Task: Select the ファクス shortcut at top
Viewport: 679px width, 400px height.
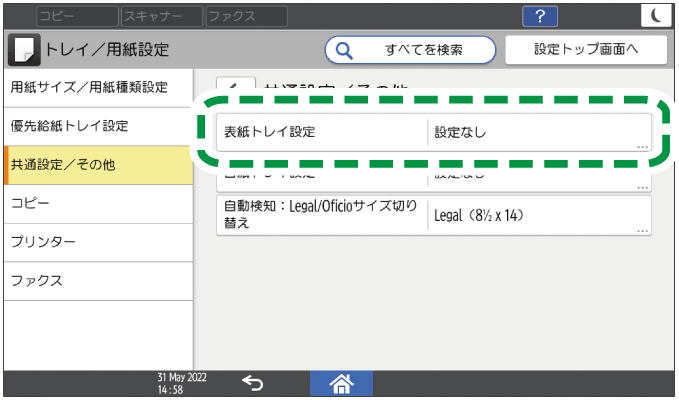Action: click(x=246, y=16)
